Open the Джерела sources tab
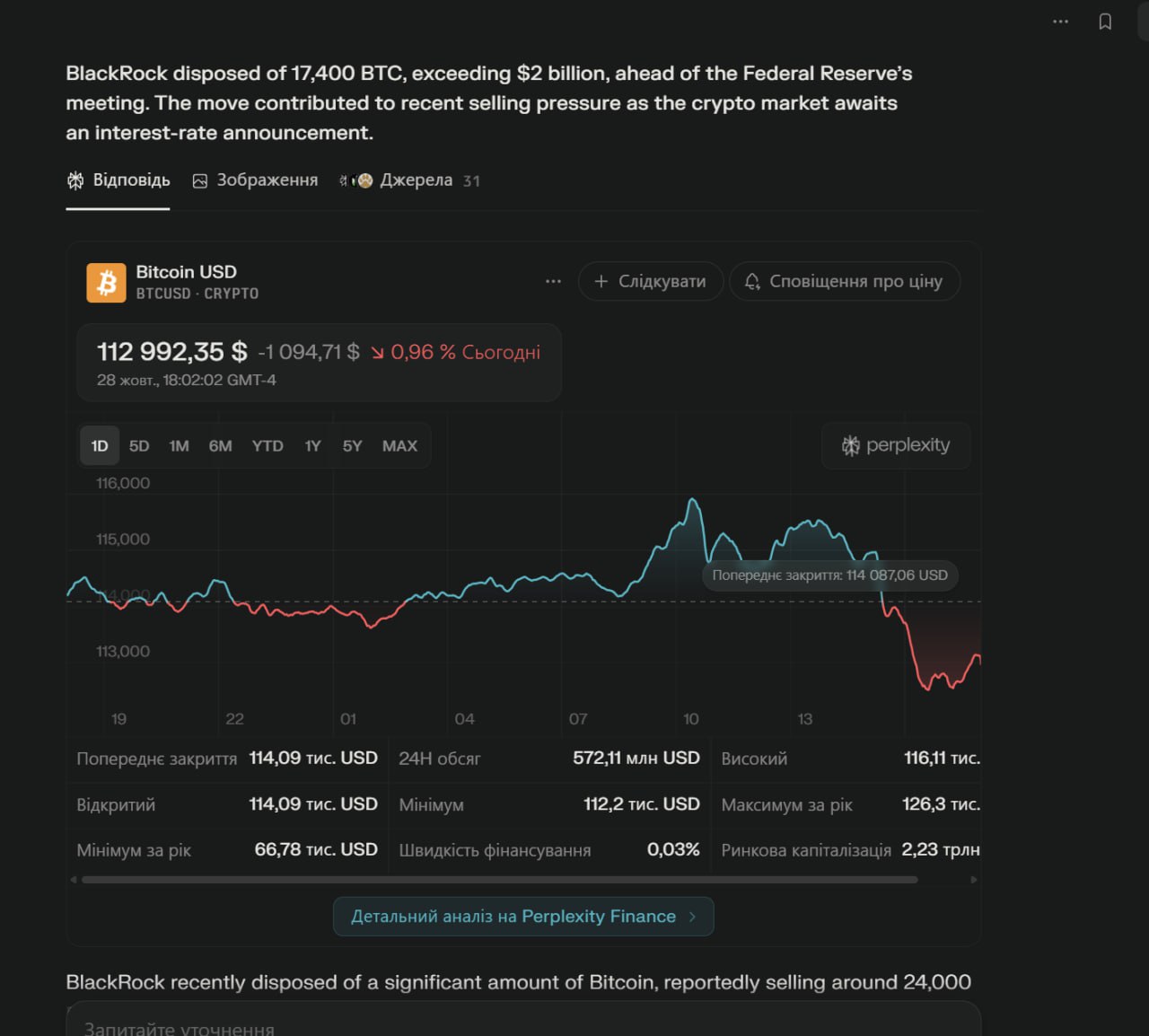Image resolution: width=1149 pixels, height=1036 pixels. pos(409,180)
